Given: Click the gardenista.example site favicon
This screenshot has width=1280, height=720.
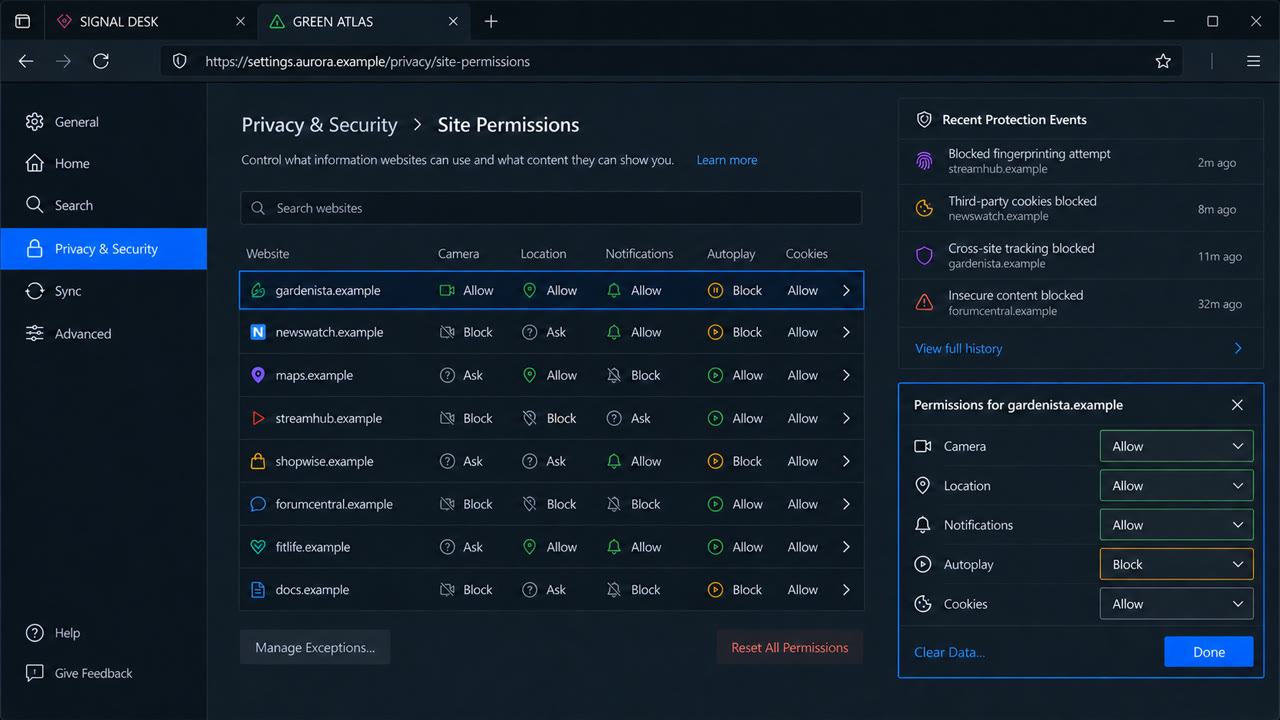Looking at the screenshot, I should [258, 290].
